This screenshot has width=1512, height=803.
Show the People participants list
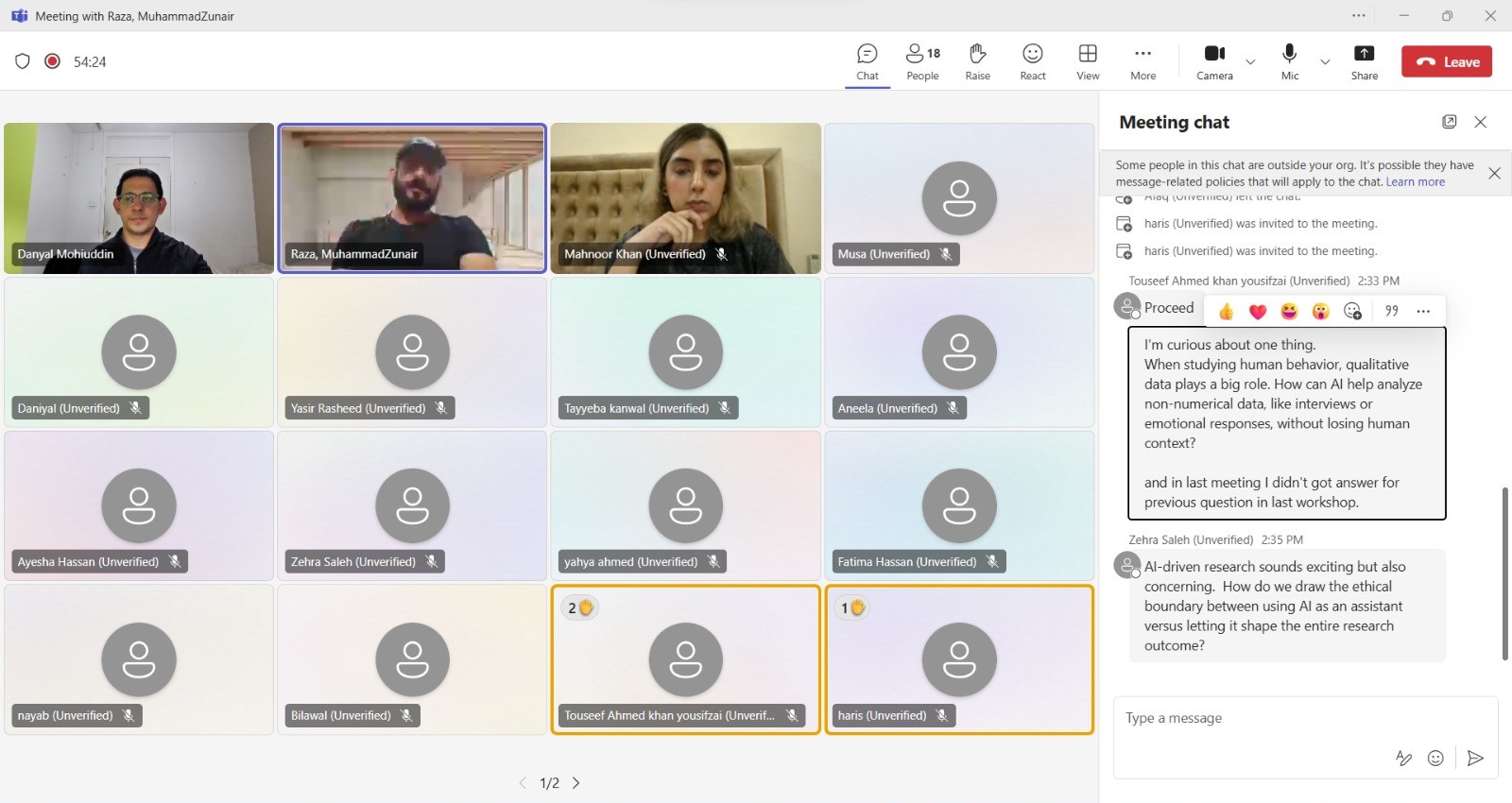pyautogui.click(x=923, y=62)
